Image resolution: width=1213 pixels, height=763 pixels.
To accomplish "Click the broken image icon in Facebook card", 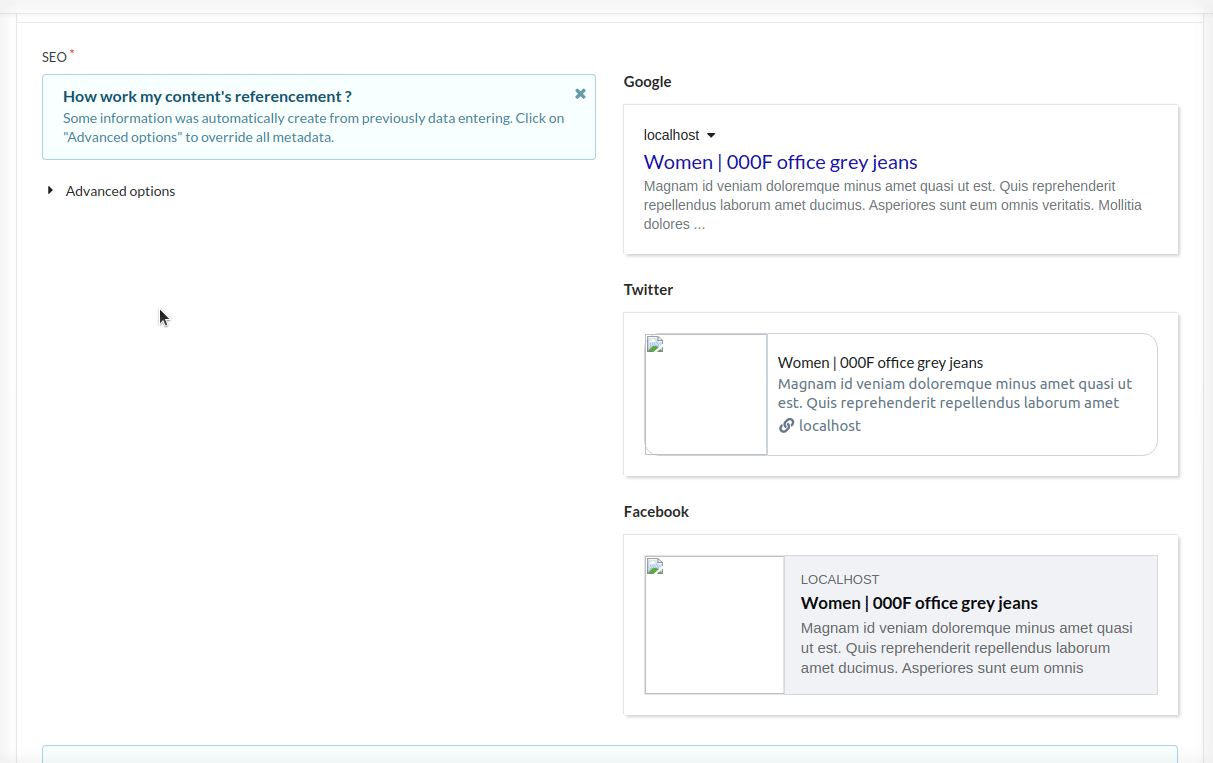I will pos(656,568).
